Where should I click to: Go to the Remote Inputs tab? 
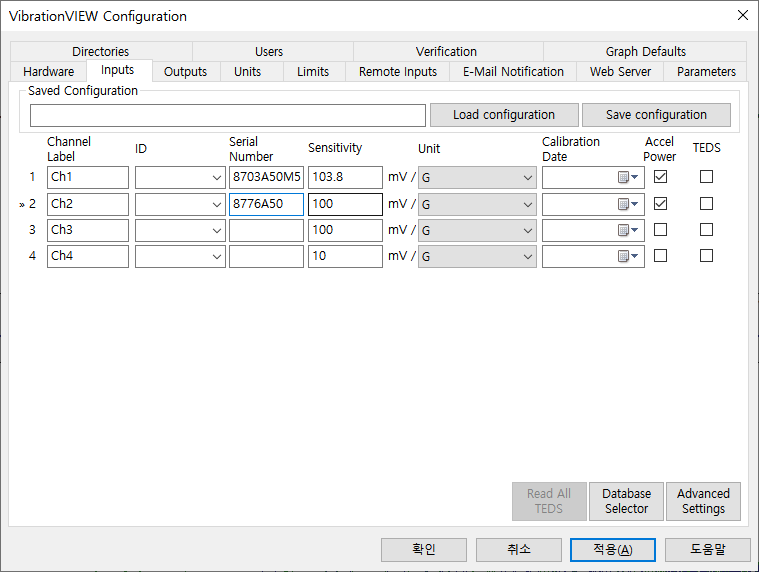coord(398,72)
